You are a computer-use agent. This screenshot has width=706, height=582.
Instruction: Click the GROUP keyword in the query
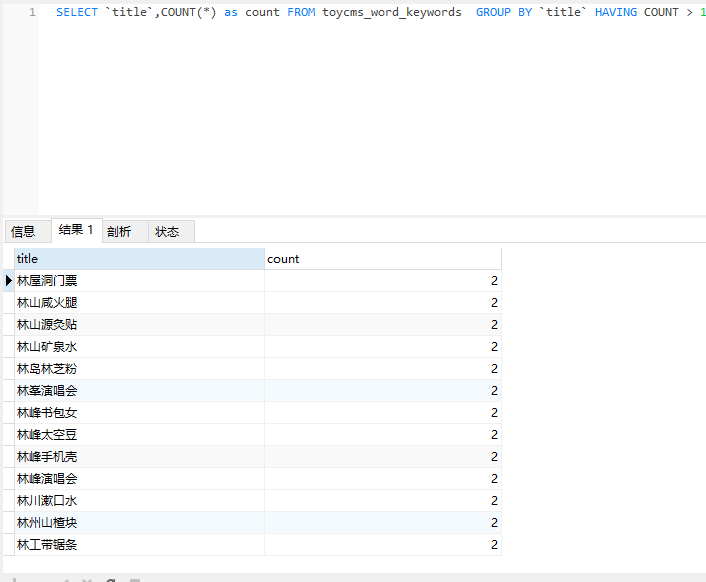[x=493, y=12]
